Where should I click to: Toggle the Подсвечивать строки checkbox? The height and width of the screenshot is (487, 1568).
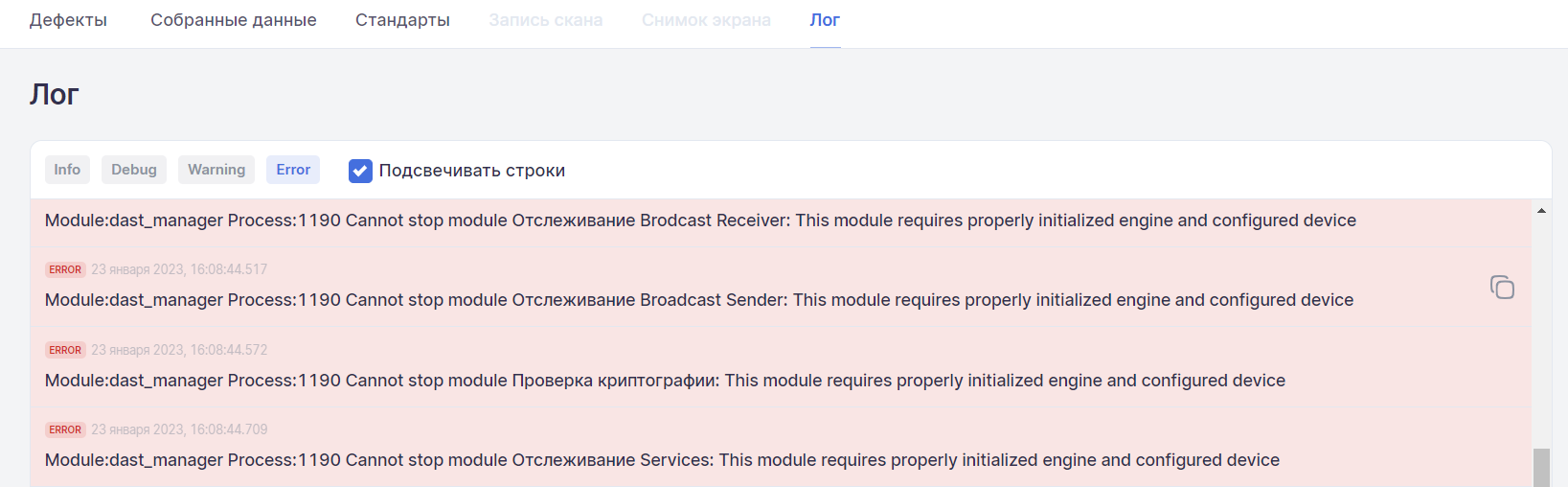360,171
